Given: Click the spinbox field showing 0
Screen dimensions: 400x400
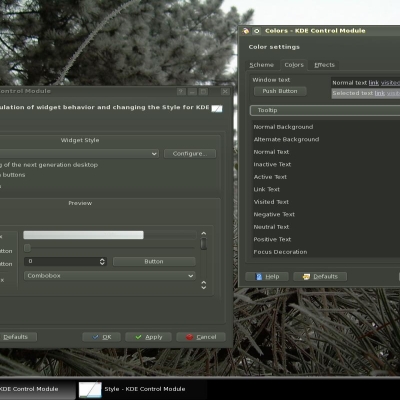Looking at the screenshot, I should coord(62,262).
